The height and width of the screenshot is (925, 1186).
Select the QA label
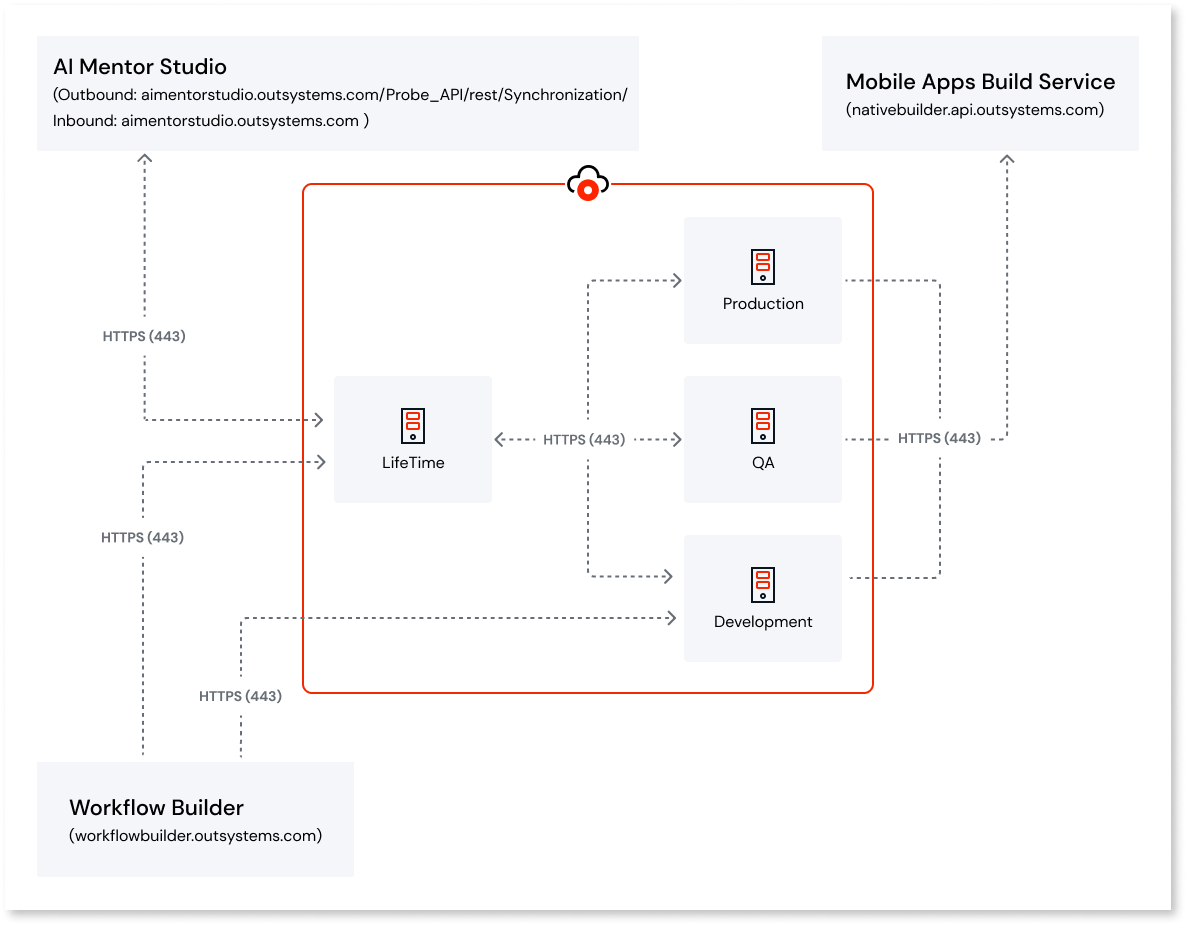(763, 462)
